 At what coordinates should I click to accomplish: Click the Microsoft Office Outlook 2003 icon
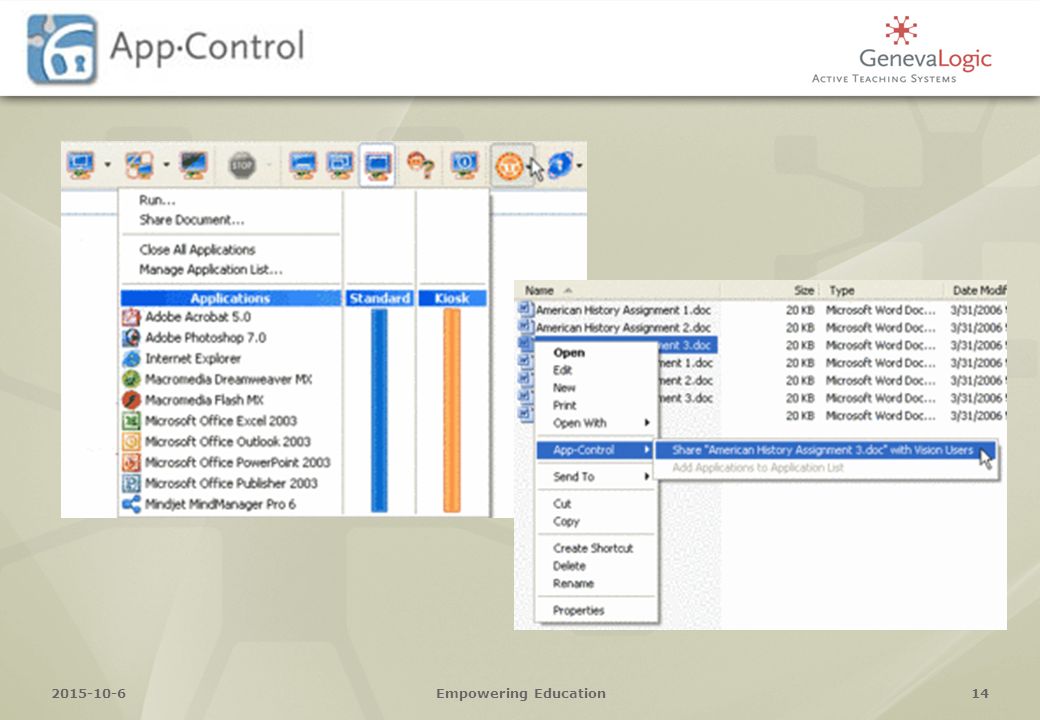pos(131,442)
